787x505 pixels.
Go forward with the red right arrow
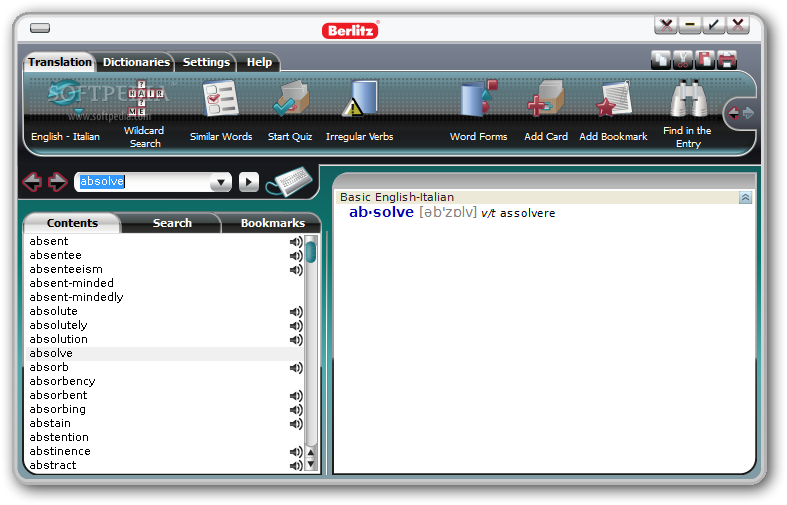click(57, 182)
